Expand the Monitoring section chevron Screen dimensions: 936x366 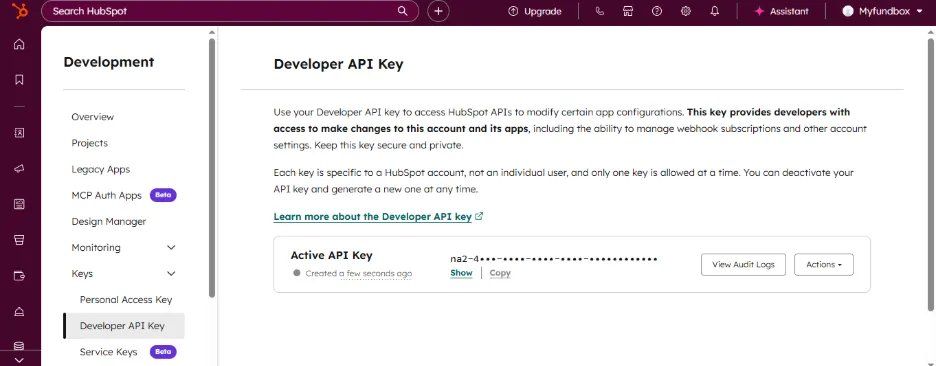171,247
